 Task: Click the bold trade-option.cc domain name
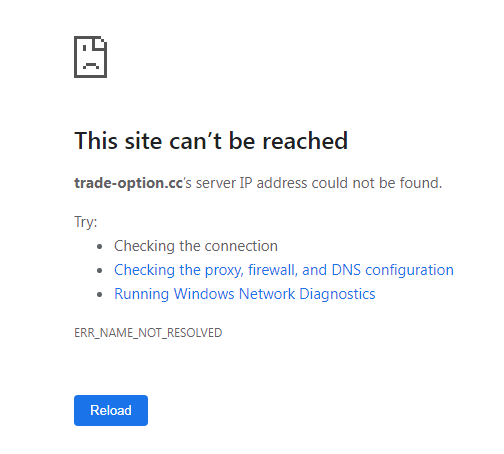click(128, 183)
